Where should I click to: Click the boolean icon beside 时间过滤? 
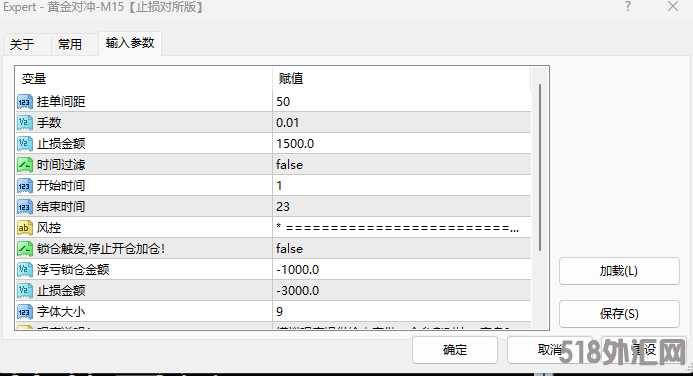point(25,165)
